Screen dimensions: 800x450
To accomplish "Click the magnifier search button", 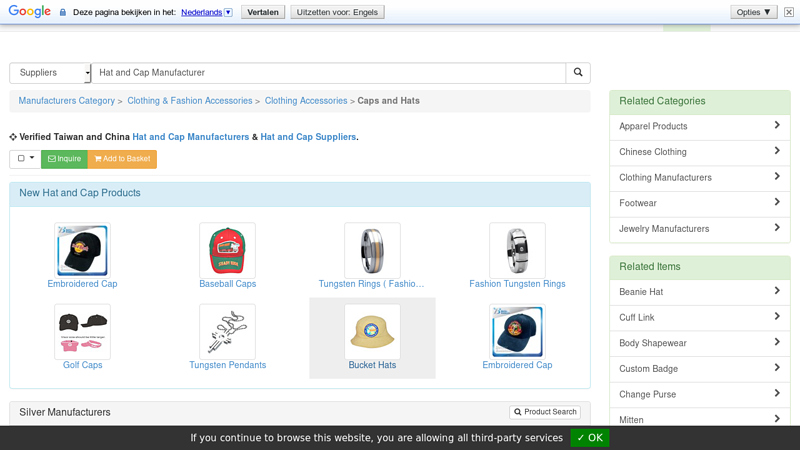I will coord(578,72).
